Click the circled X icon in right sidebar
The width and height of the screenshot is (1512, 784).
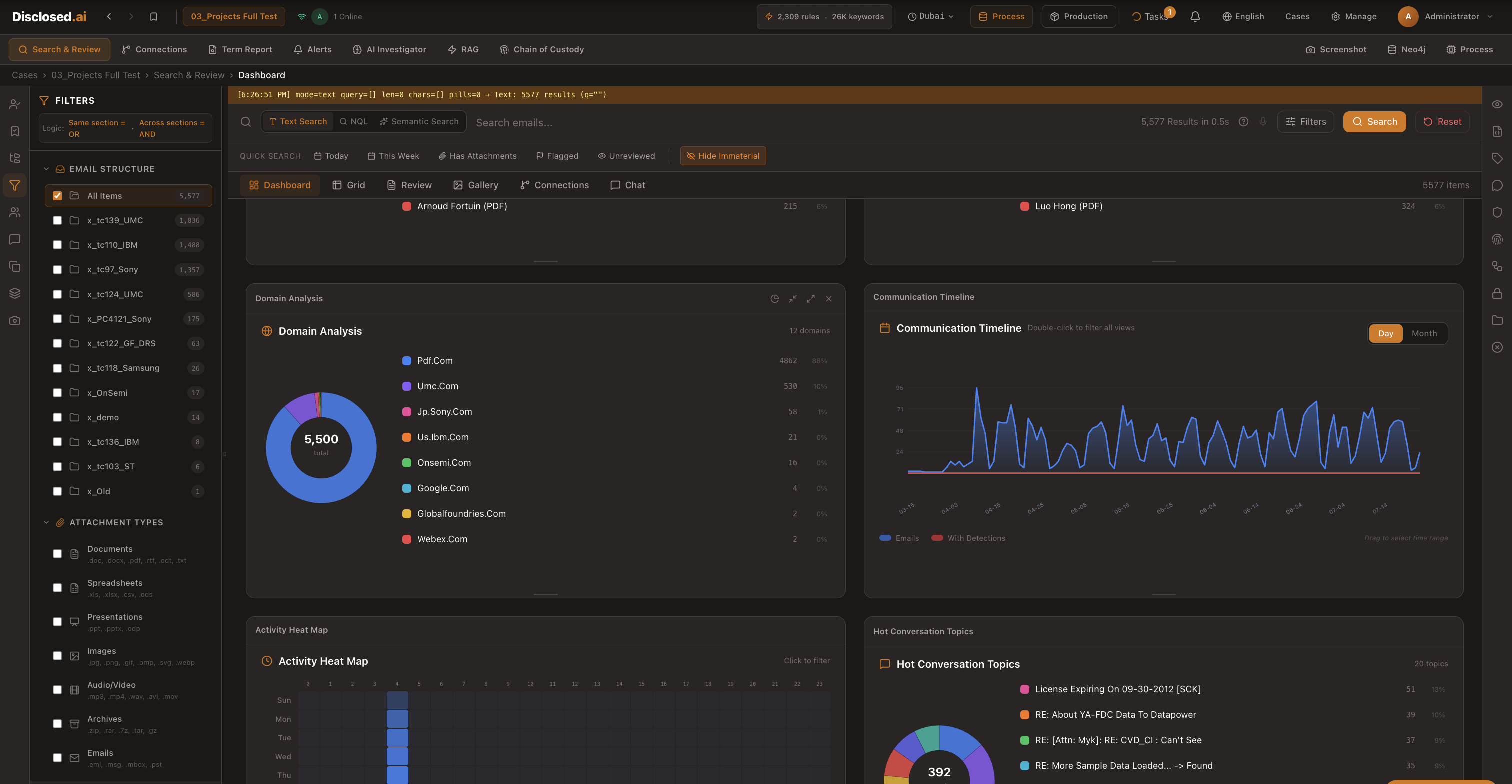pyautogui.click(x=1497, y=347)
